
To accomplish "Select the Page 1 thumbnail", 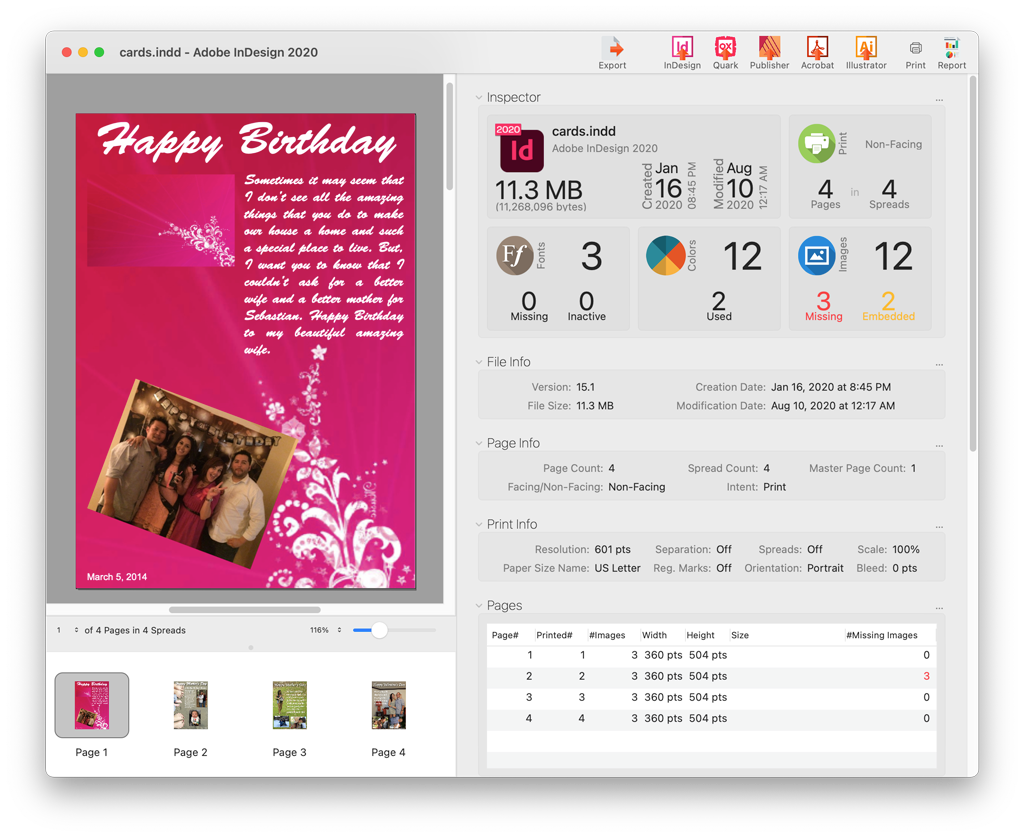I will point(91,705).
